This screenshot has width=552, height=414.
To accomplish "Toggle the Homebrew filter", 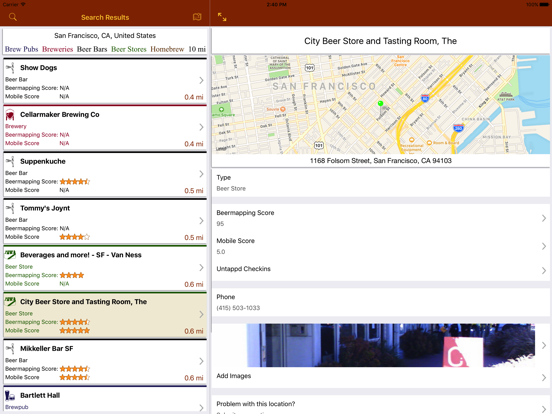I will tap(167, 49).
